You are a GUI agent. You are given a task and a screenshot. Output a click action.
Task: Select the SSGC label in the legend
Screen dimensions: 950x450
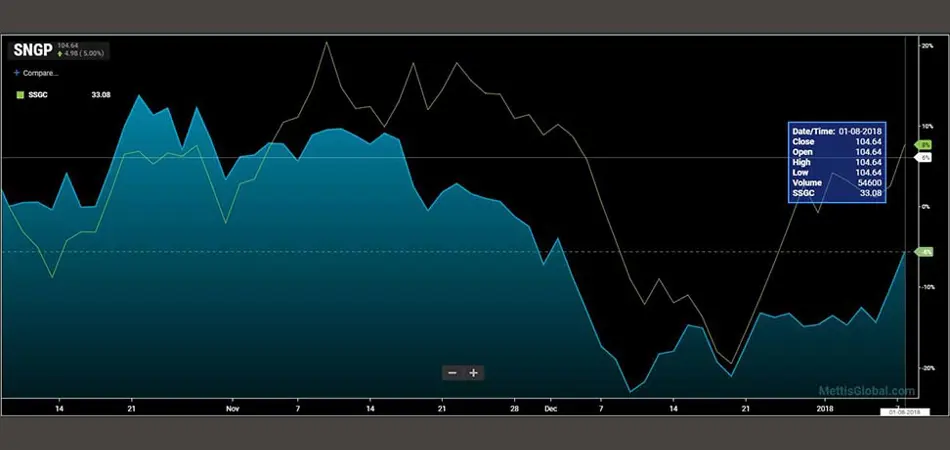click(39, 94)
